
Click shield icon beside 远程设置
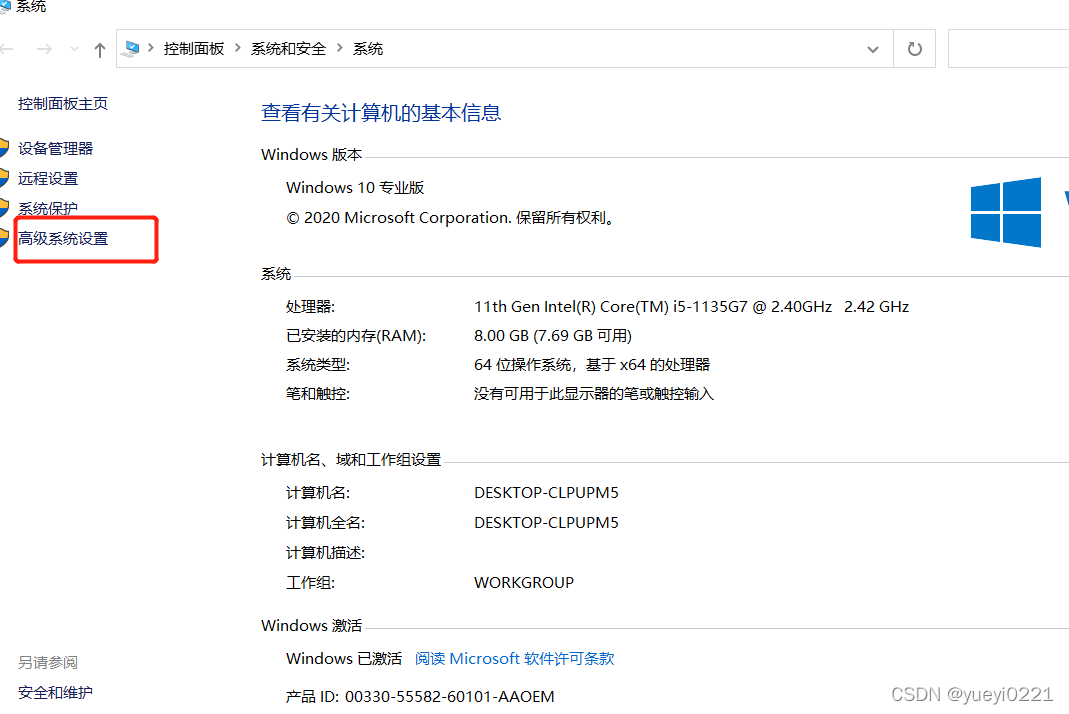coord(4,178)
